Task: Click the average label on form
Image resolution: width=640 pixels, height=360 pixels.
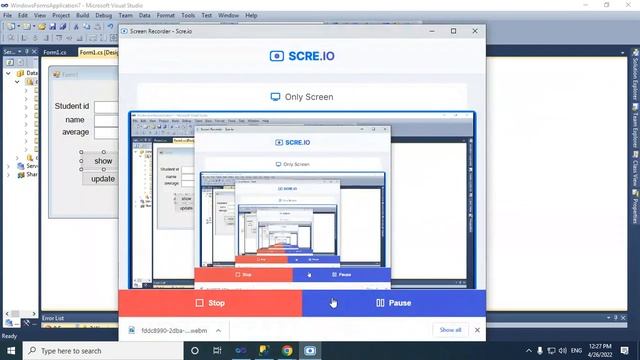Action: [x=76, y=132]
